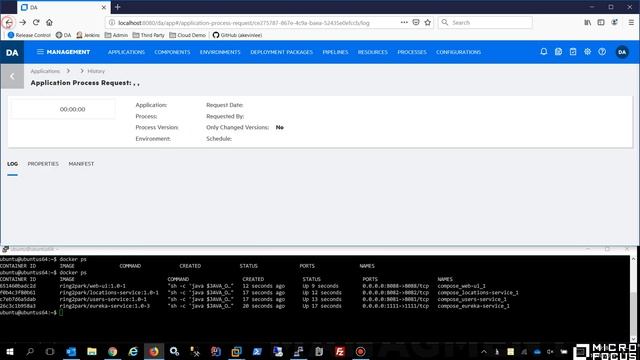Open the Firefox Library icon
640x360 pixels.
pyautogui.click(x=588, y=22)
